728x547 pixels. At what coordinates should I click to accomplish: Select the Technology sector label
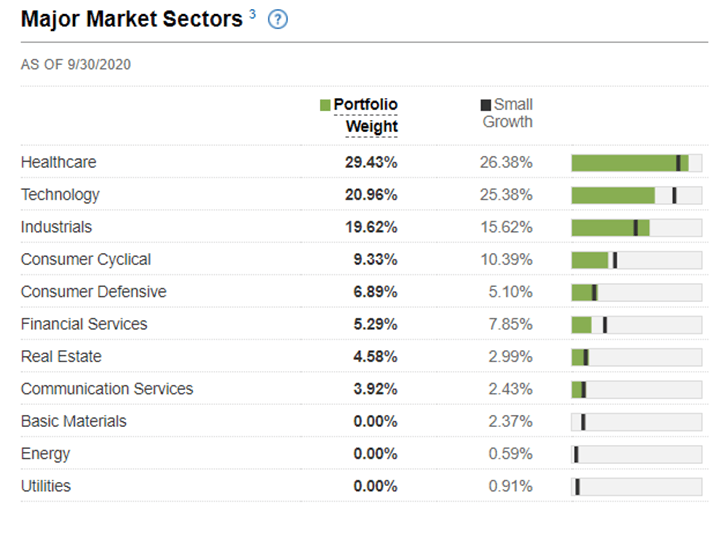(x=60, y=195)
